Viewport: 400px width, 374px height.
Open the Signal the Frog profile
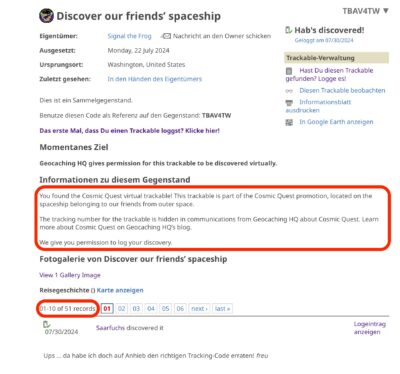pos(129,36)
